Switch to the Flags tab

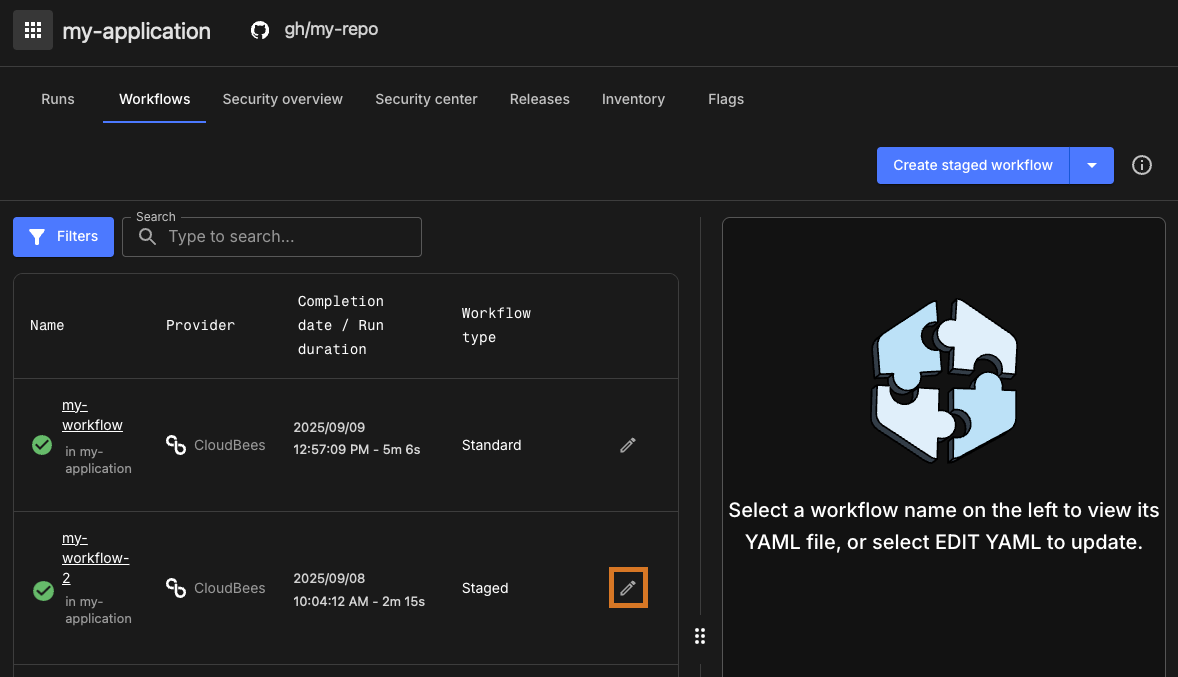pos(725,99)
